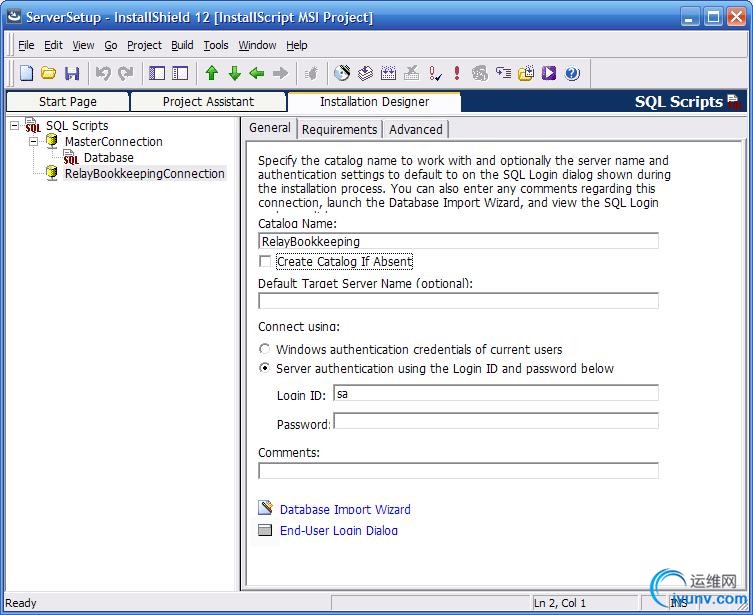Screen dimensions: 753x615
Task: Select the Database script tree item
Action: click(109, 157)
